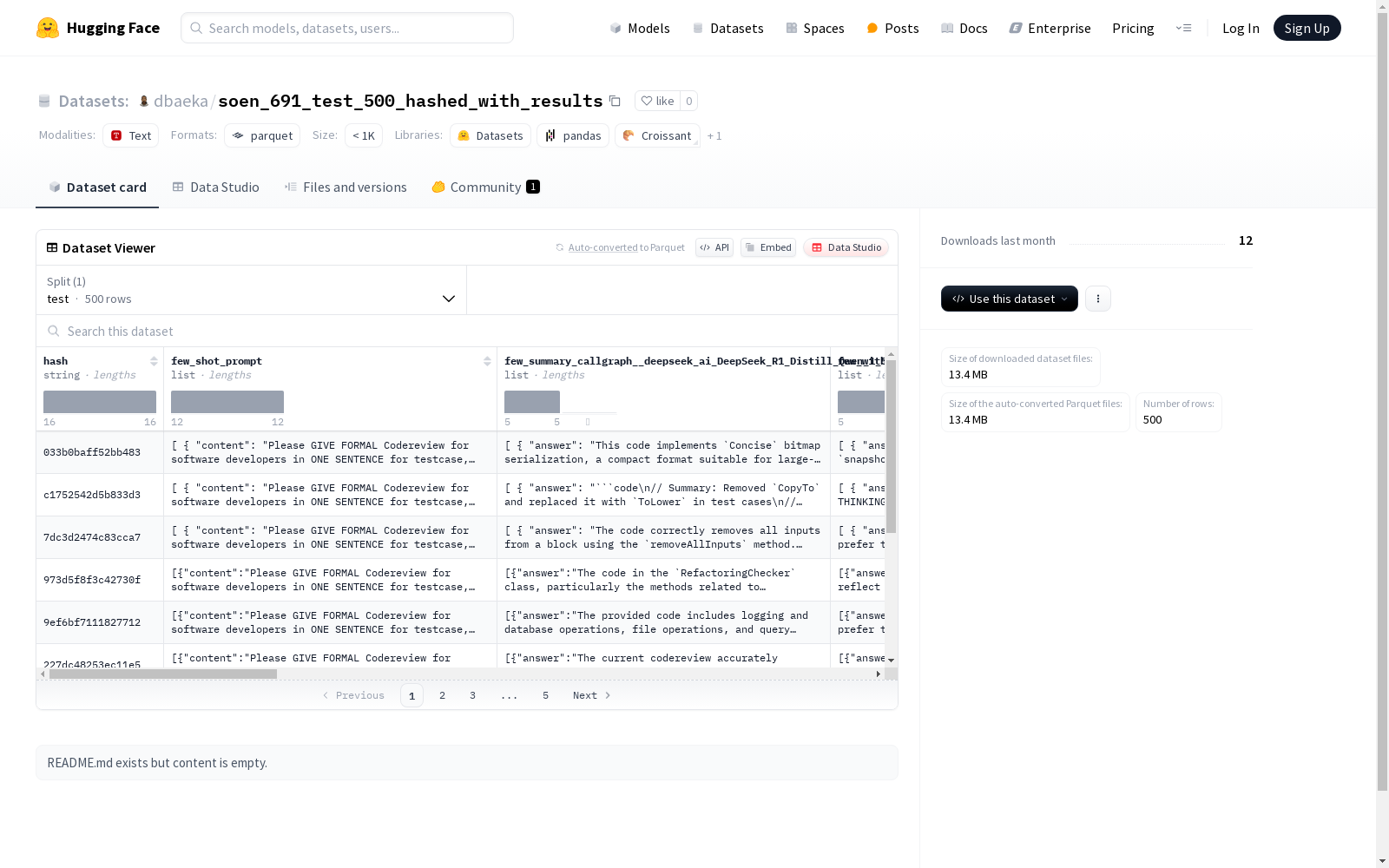This screenshot has height=868, width=1389.
Task: Click the Embed button
Action: click(768, 247)
